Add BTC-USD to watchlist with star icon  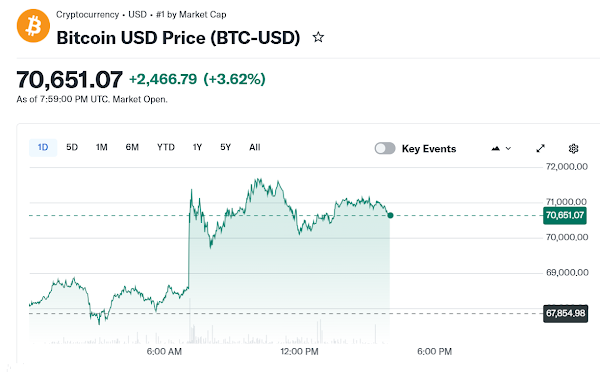tap(318, 38)
